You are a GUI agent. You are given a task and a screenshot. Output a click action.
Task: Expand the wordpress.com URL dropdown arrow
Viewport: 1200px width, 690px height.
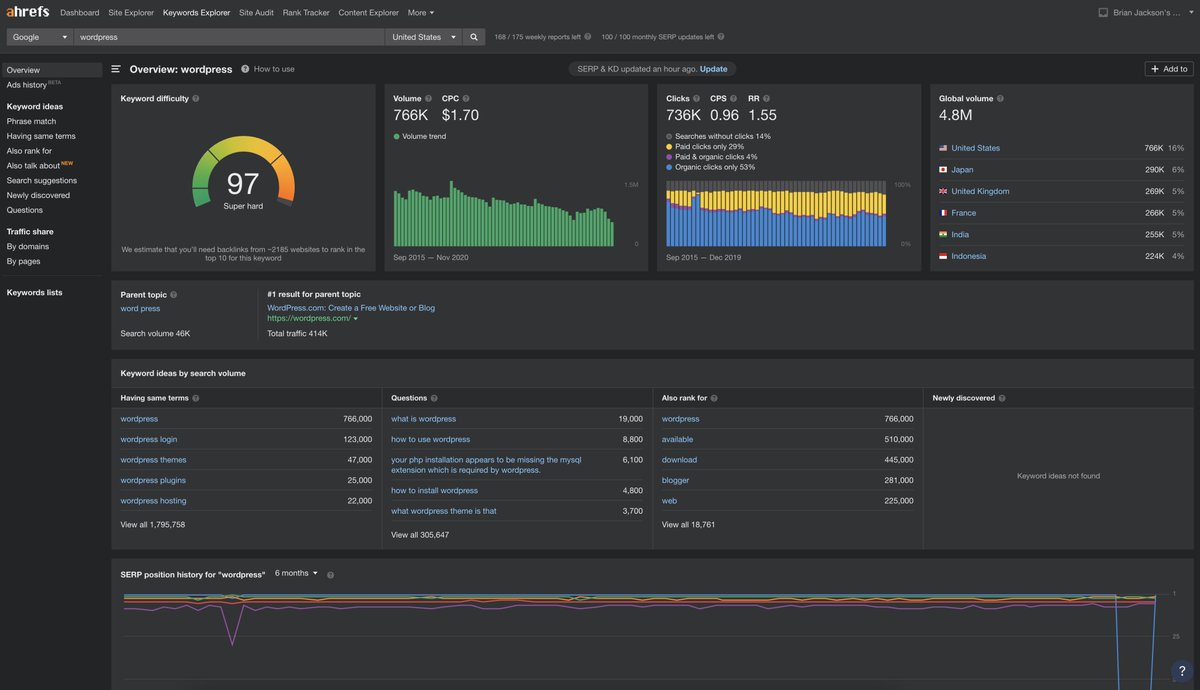[355, 319]
